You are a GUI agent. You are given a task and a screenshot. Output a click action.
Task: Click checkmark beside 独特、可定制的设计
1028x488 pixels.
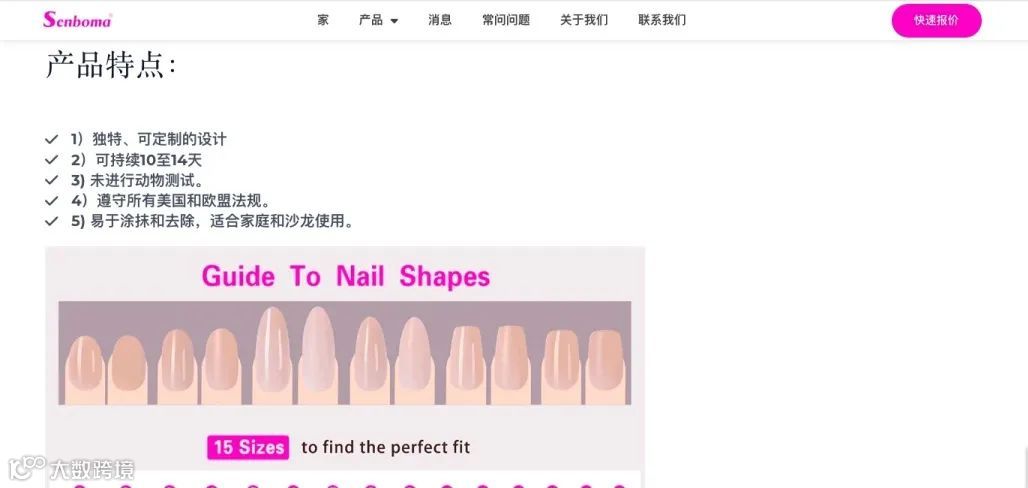click(52, 139)
